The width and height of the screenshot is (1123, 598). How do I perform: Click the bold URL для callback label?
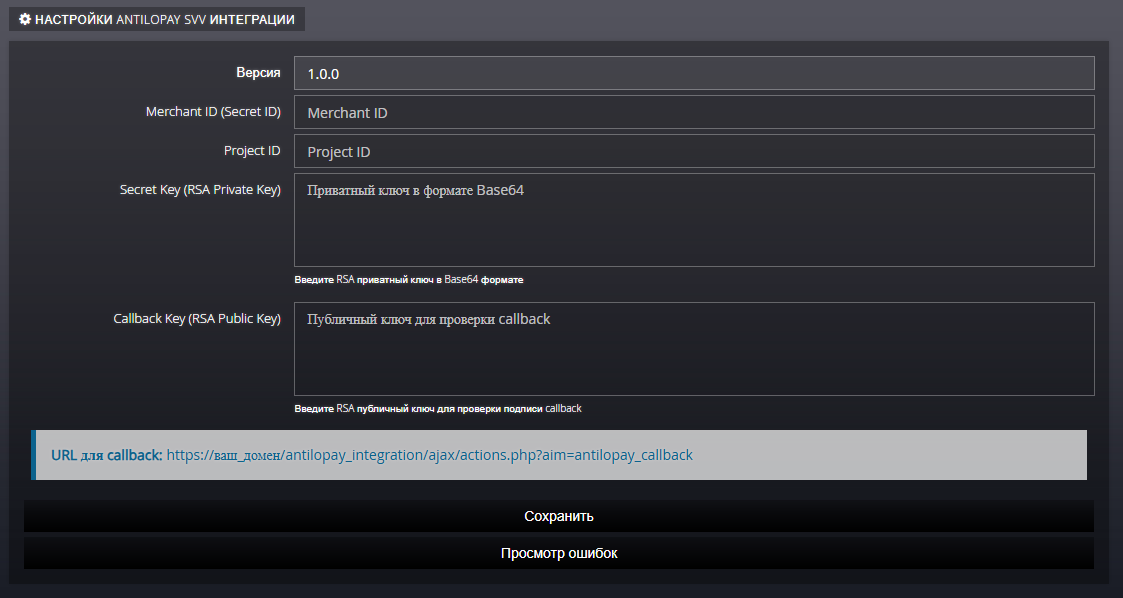coord(106,455)
